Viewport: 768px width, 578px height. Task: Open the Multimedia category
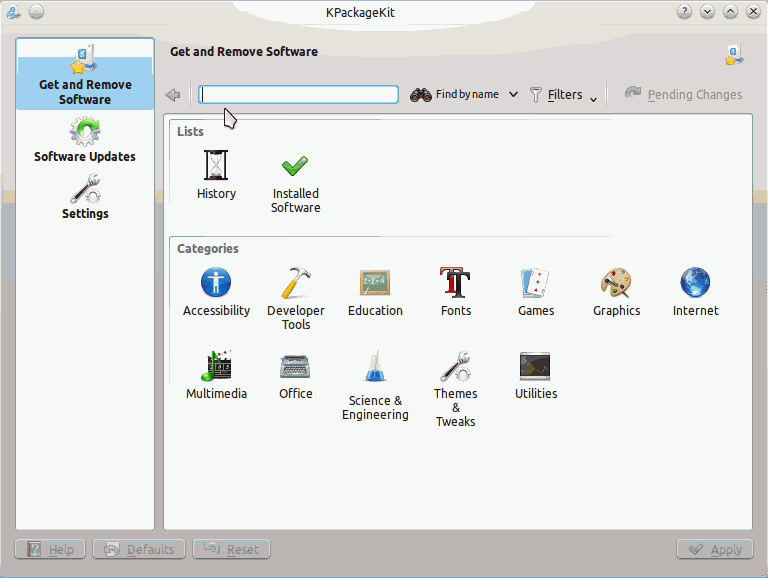coord(216,375)
